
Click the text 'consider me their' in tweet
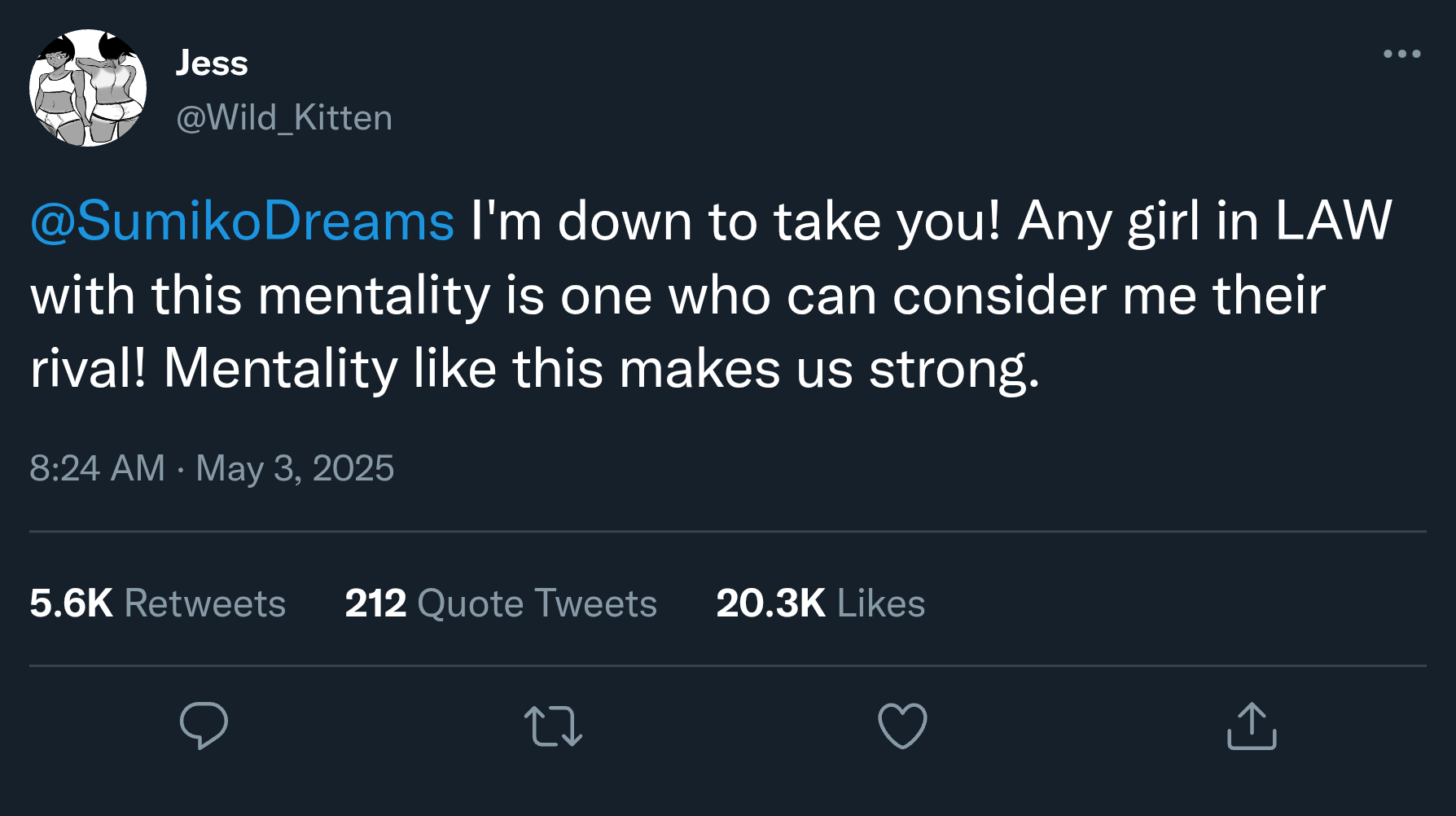click(1109, 295)
